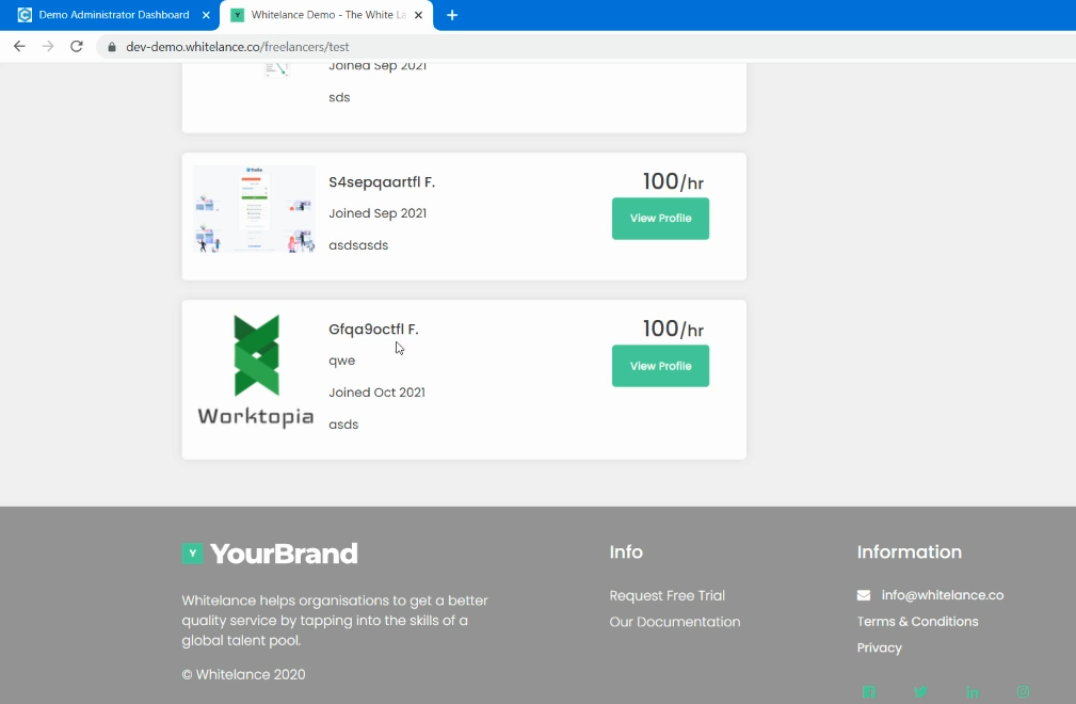
Task: Click the name Gfqa9octfl F.
Action: (373, 329)
